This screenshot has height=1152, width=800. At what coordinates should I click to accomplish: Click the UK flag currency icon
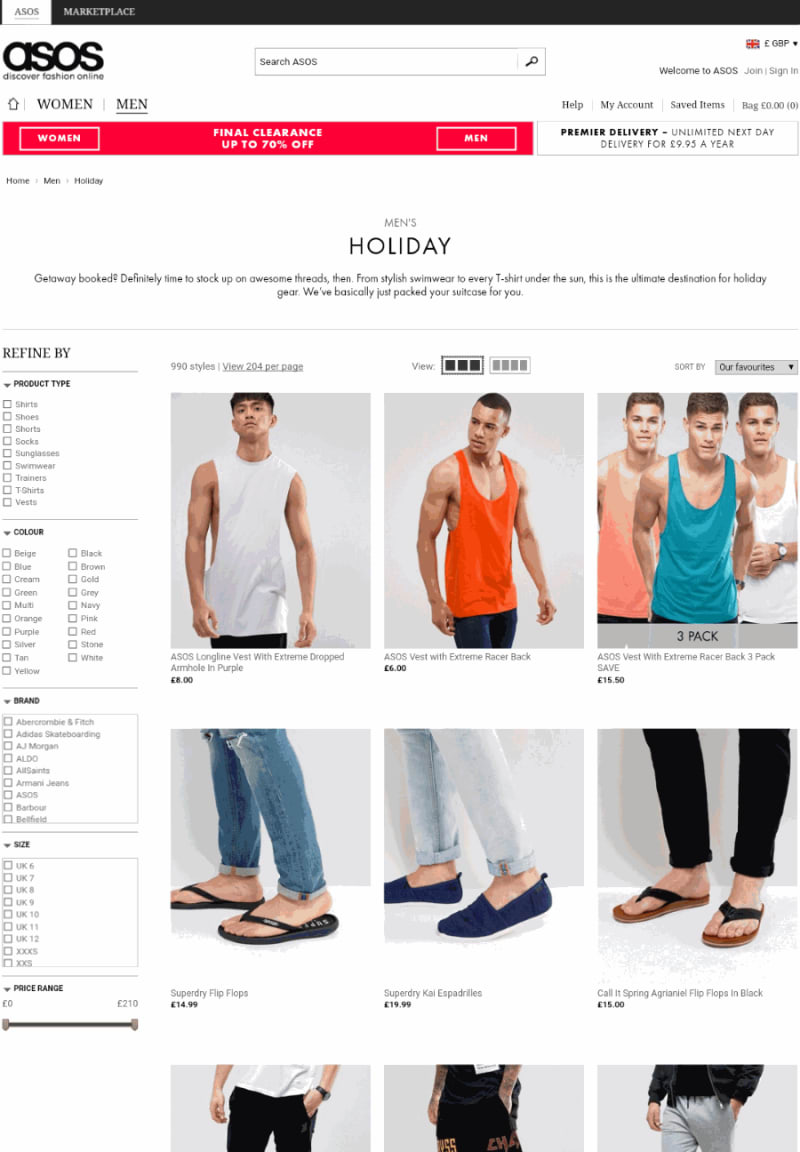(x=753, y=44)
